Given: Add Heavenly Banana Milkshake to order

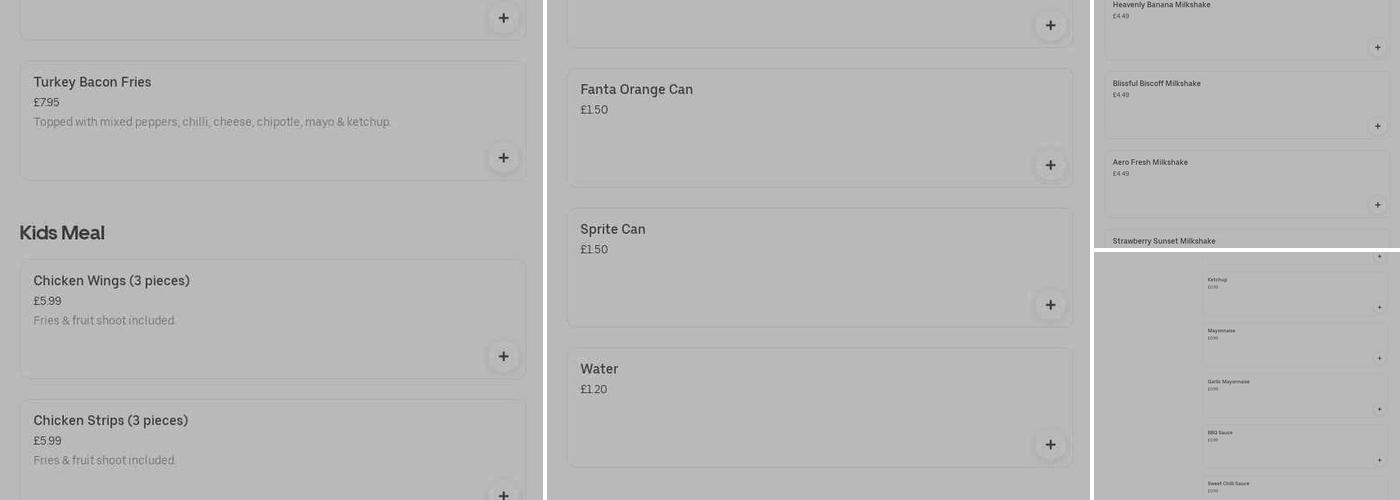Looking at the screenshot, I should (x=1377, y=47).
